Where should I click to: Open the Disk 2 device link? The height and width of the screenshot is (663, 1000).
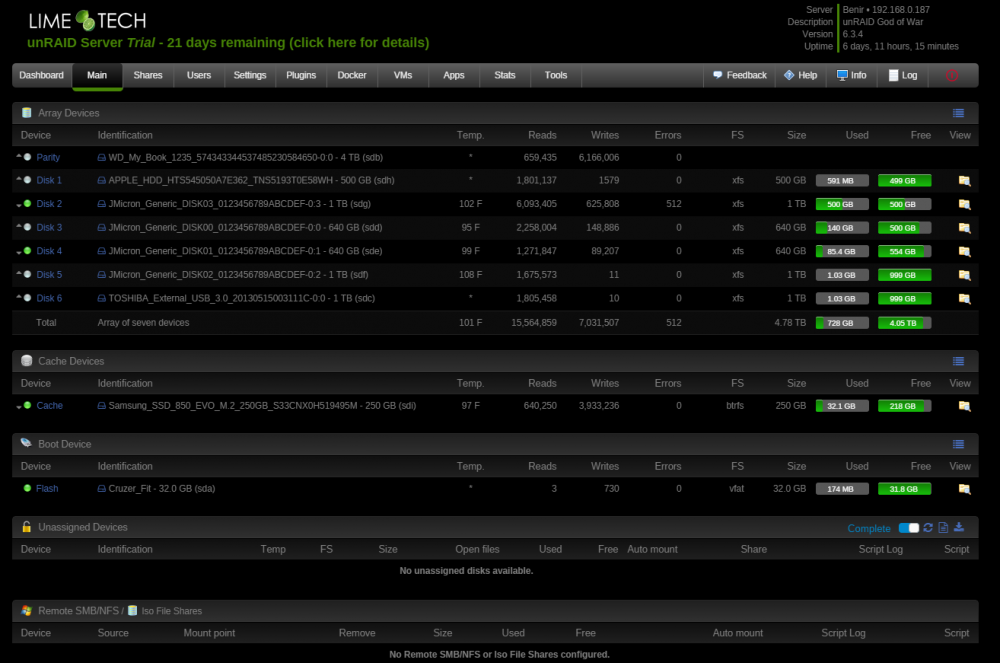pyautogui.click(x=49, y=204)
